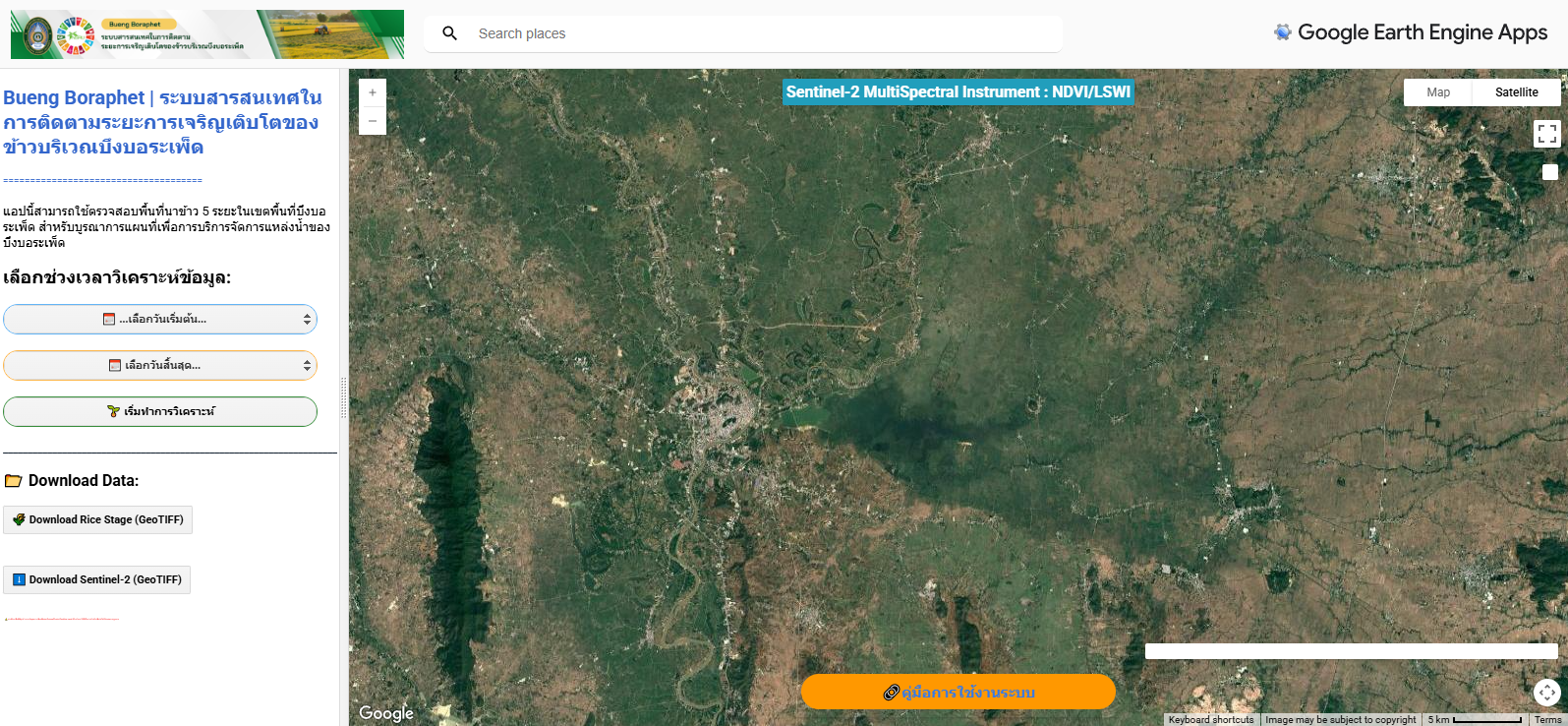1568x726 pixels.
Task: Zoom in on the map
Action: click(373, 92)
